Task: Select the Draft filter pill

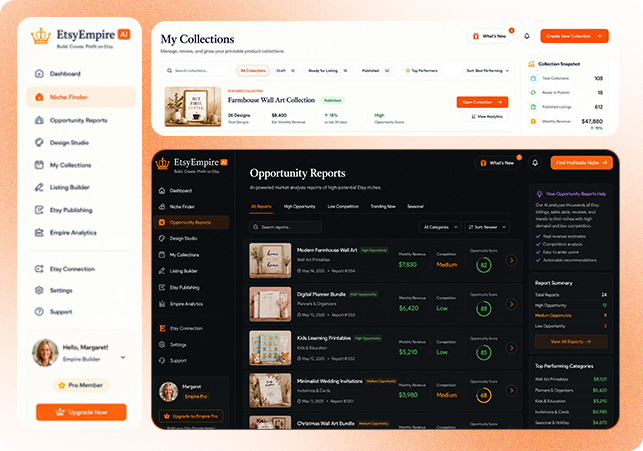Action: 286,71
